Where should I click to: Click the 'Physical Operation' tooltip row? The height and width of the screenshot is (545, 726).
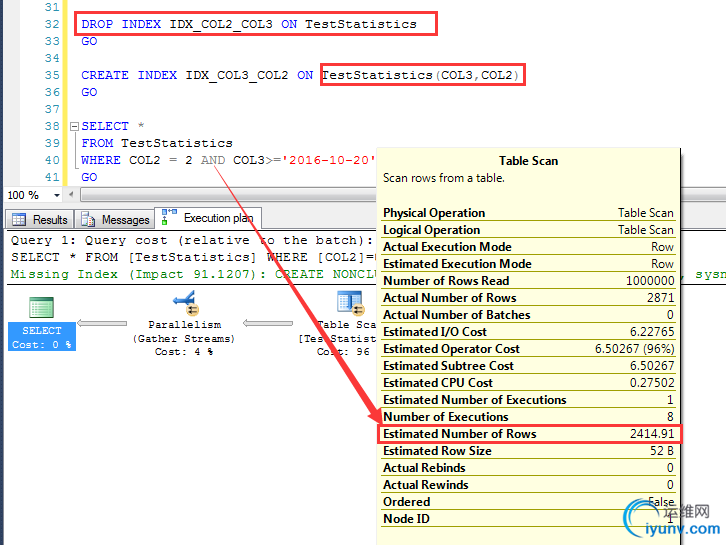[528, 213]
